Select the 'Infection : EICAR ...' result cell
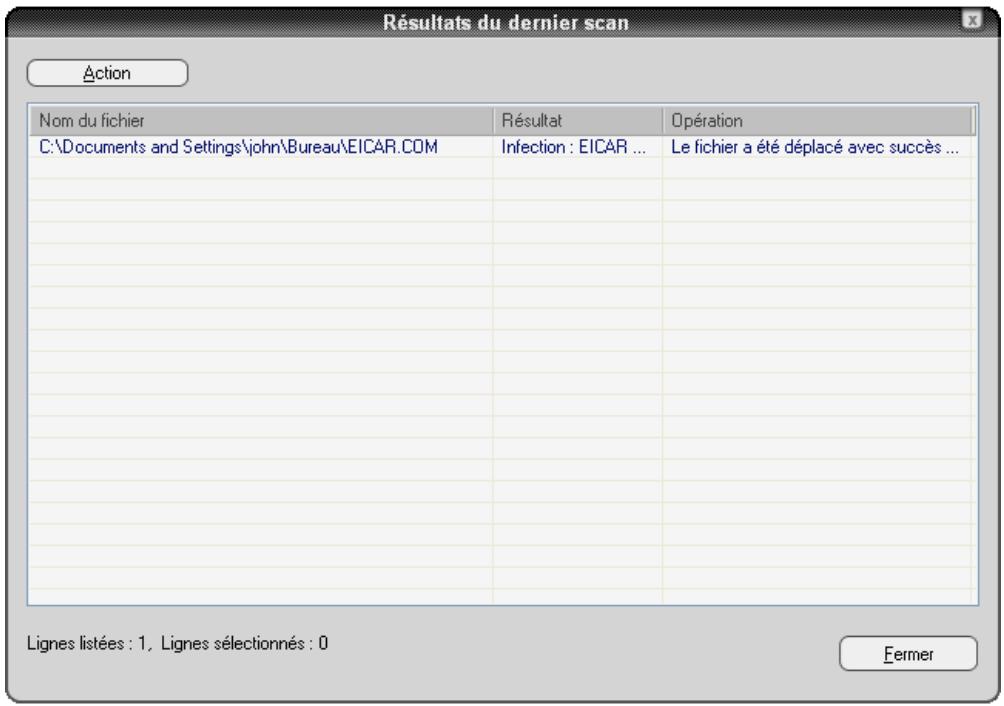The height and width of the screenshot is (706, 1004). pos(574,147)
